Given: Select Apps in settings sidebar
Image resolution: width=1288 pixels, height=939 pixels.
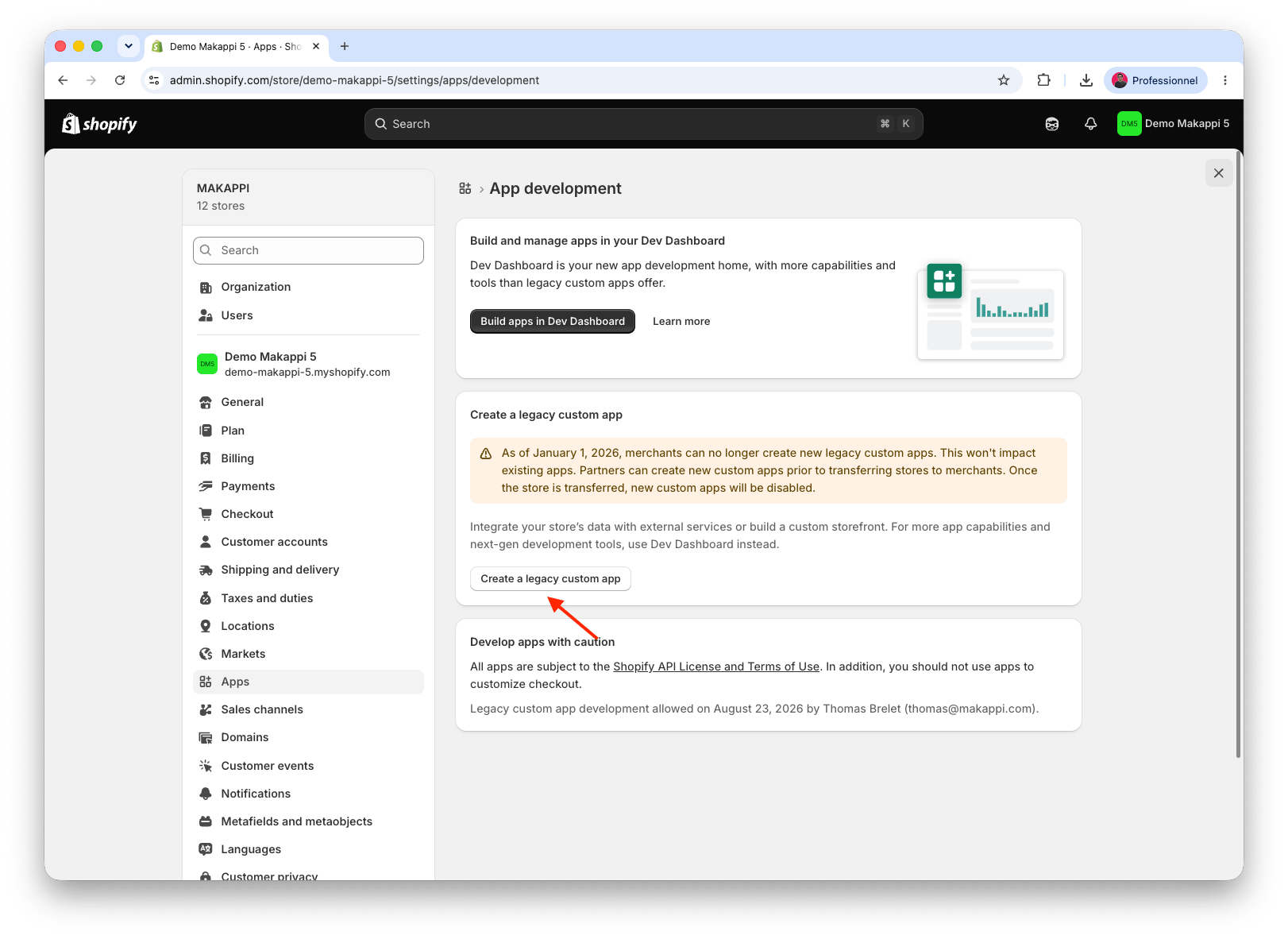Looking at the screenshot, I should (x=308, y=682).
